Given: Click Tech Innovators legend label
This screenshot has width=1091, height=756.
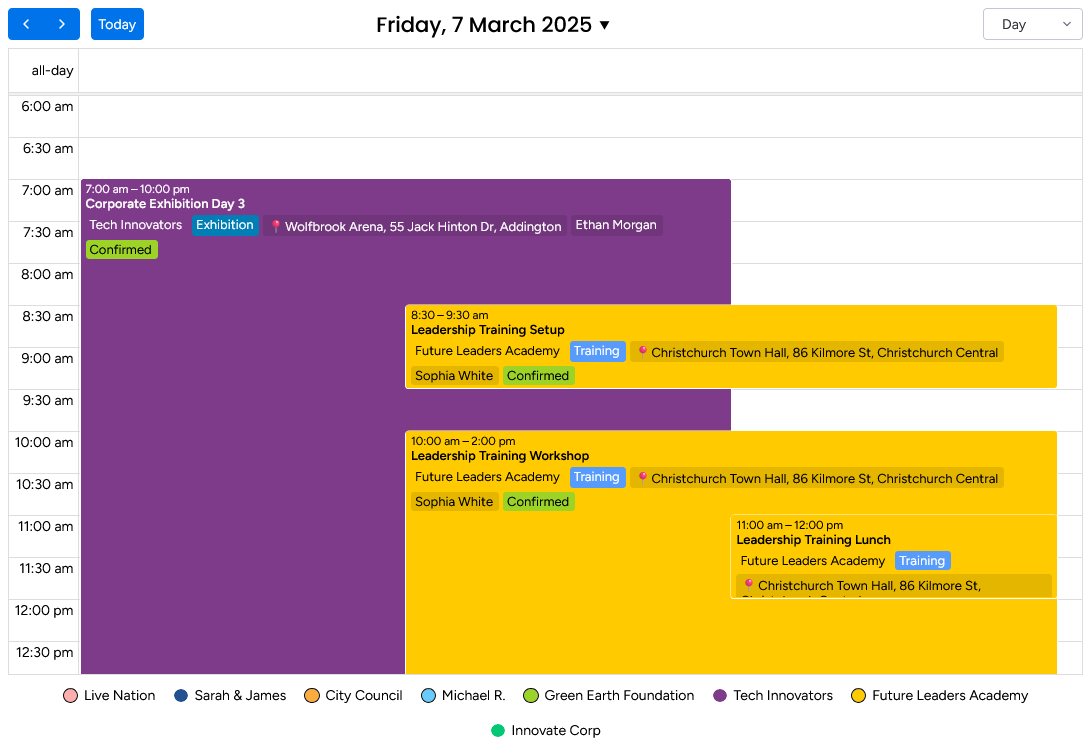Looking at the screenshot, I should [783, 695].
